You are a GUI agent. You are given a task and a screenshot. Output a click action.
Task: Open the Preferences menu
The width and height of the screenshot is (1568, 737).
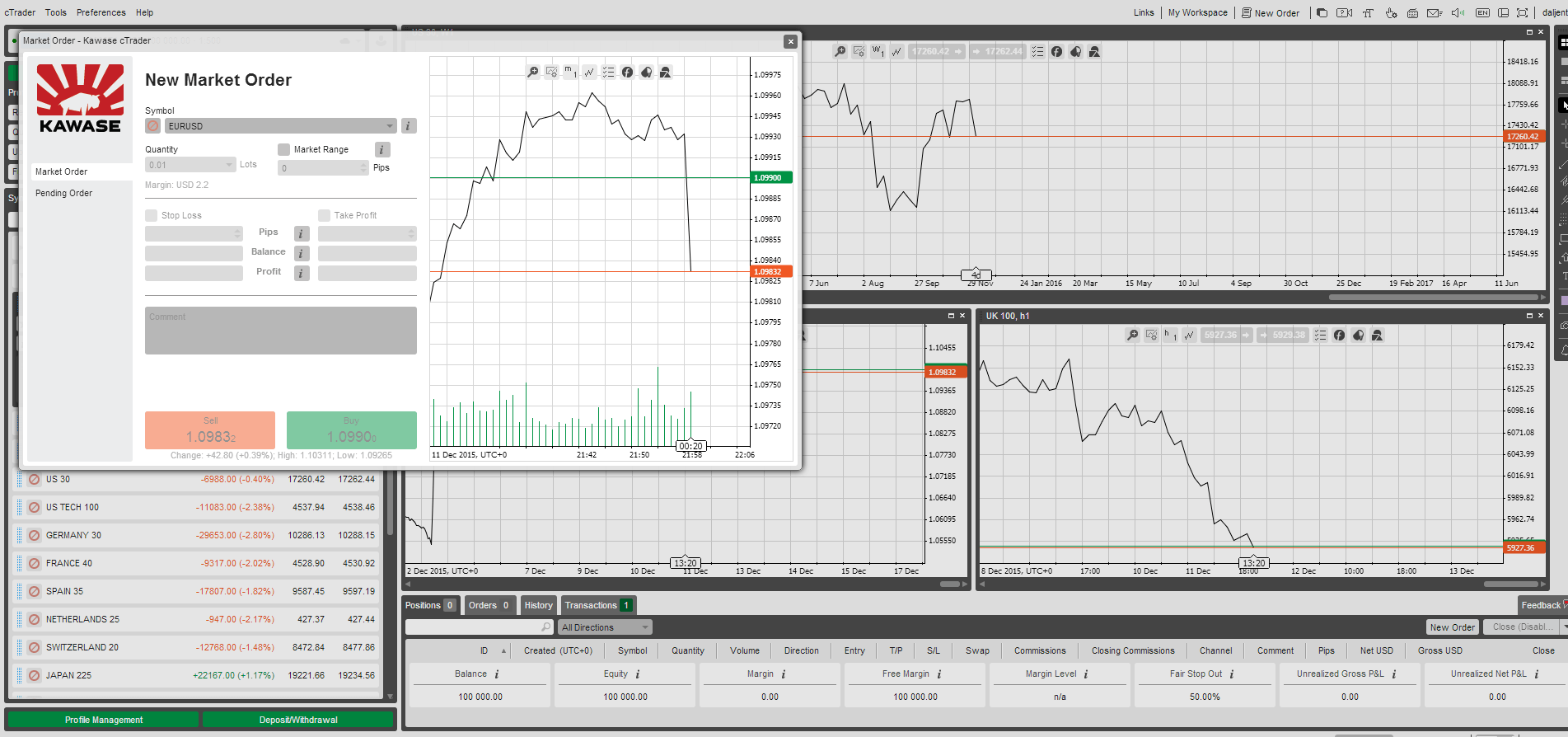point(101,12)
